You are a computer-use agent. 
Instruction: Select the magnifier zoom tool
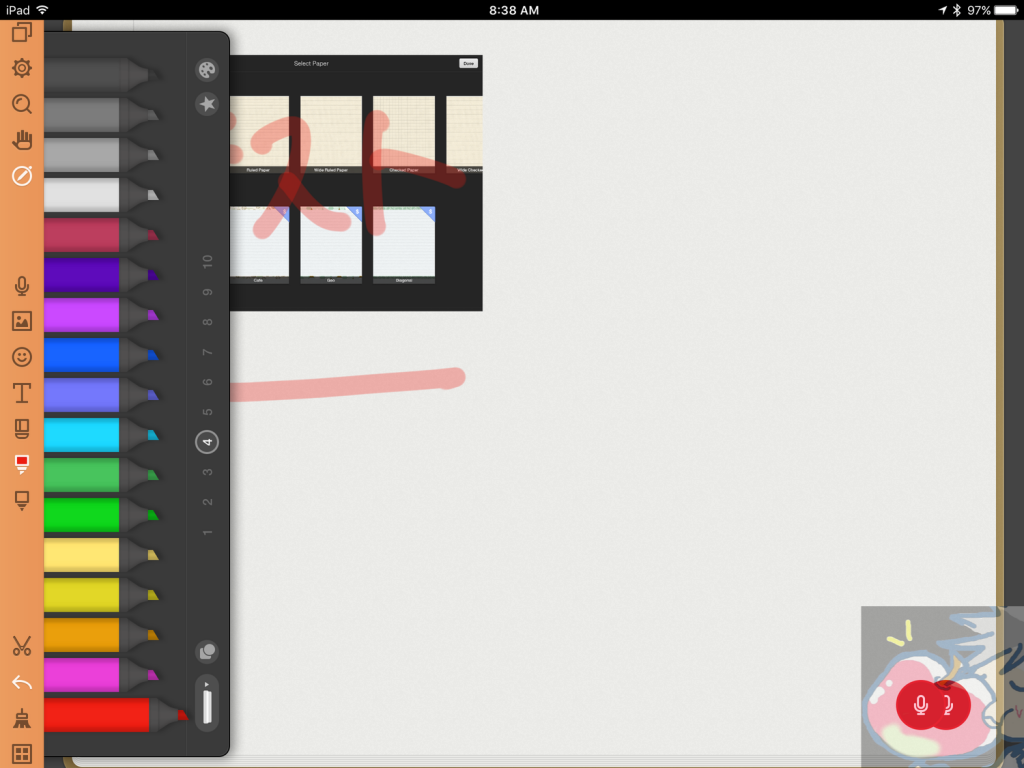21,104
